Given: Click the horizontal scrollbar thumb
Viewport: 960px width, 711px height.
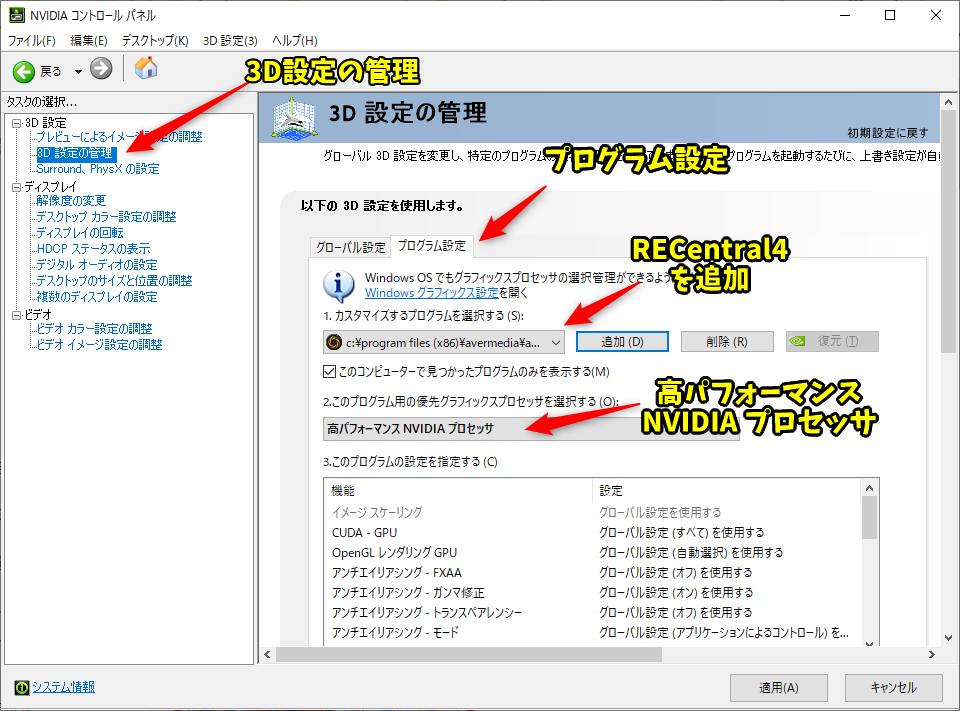Looking at the screenshot, I should pos(469,655).
